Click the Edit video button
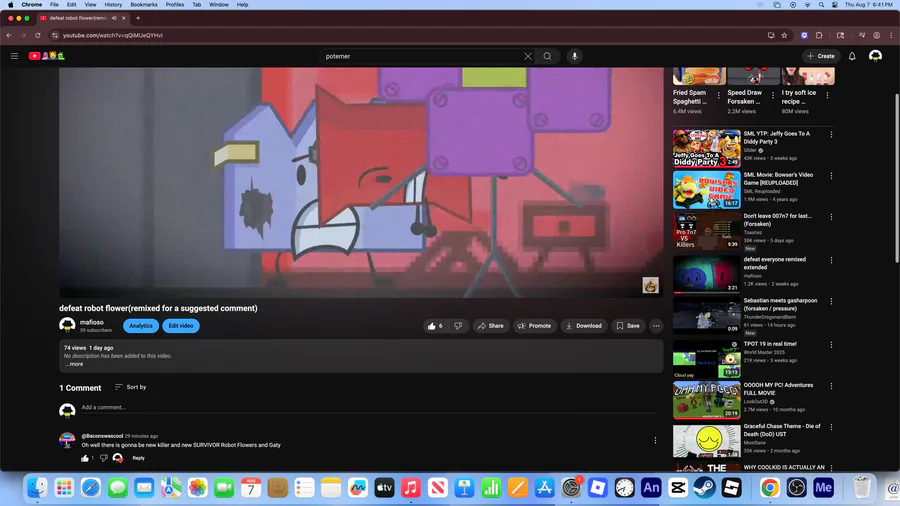Screen dimensions: 900x506 (x=181, y=326)
